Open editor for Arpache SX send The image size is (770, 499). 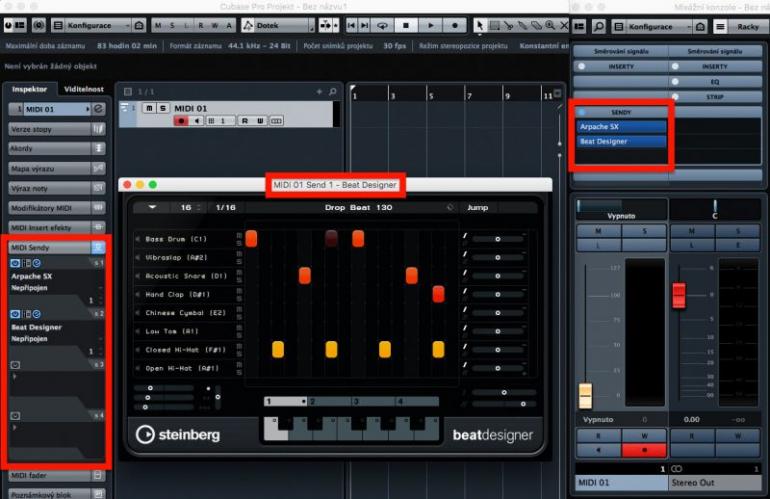click(x=37, y=263)
